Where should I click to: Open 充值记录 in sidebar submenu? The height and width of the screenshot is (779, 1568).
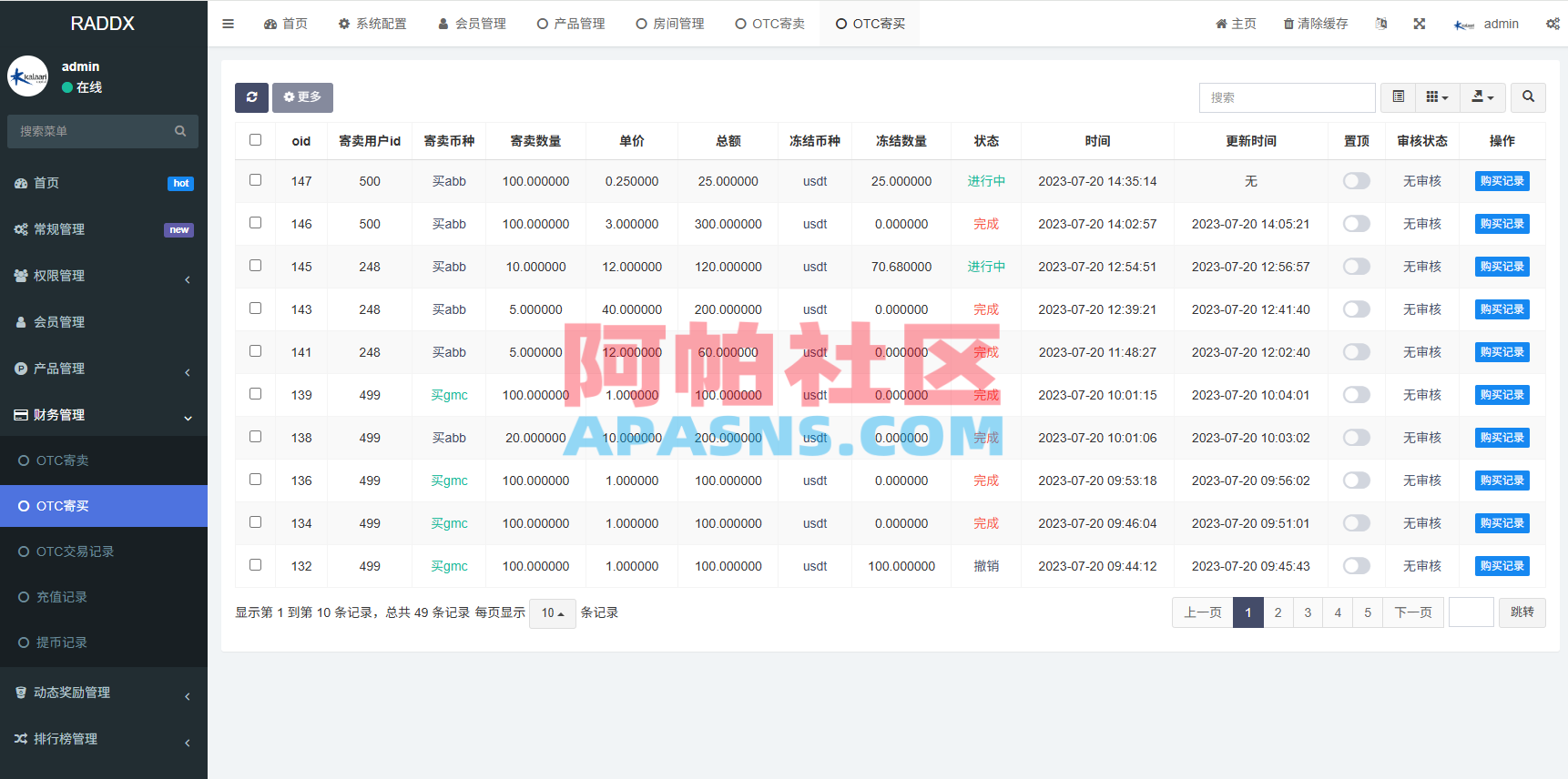tap(104, 597)
